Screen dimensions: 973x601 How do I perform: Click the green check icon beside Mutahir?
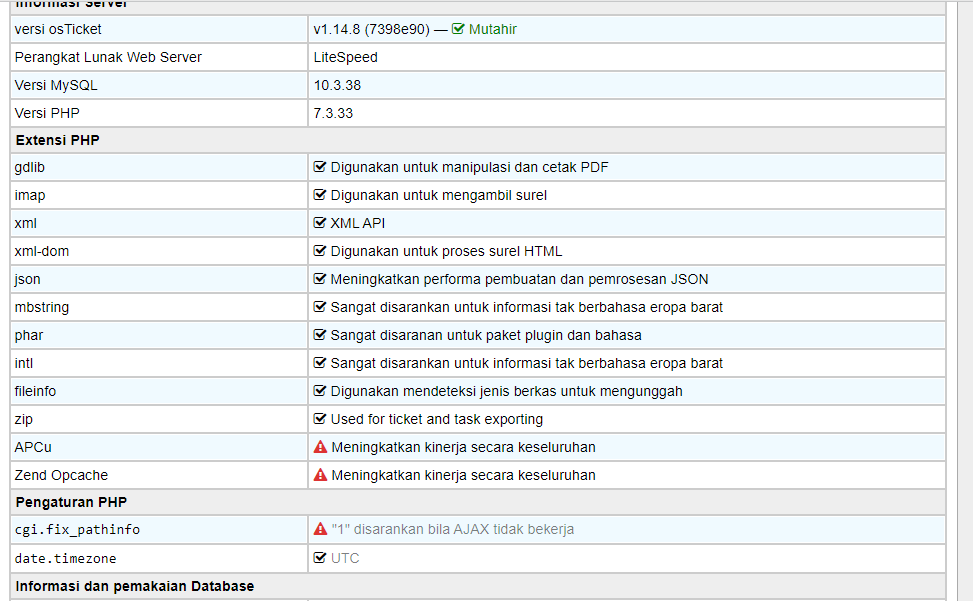click(458, 29)
